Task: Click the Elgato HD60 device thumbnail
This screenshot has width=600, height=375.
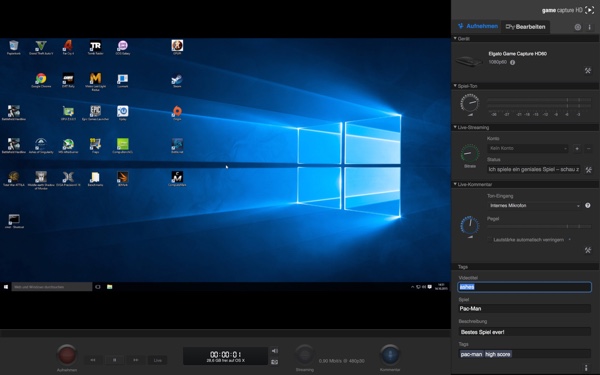Action: (x=470, y=61)
